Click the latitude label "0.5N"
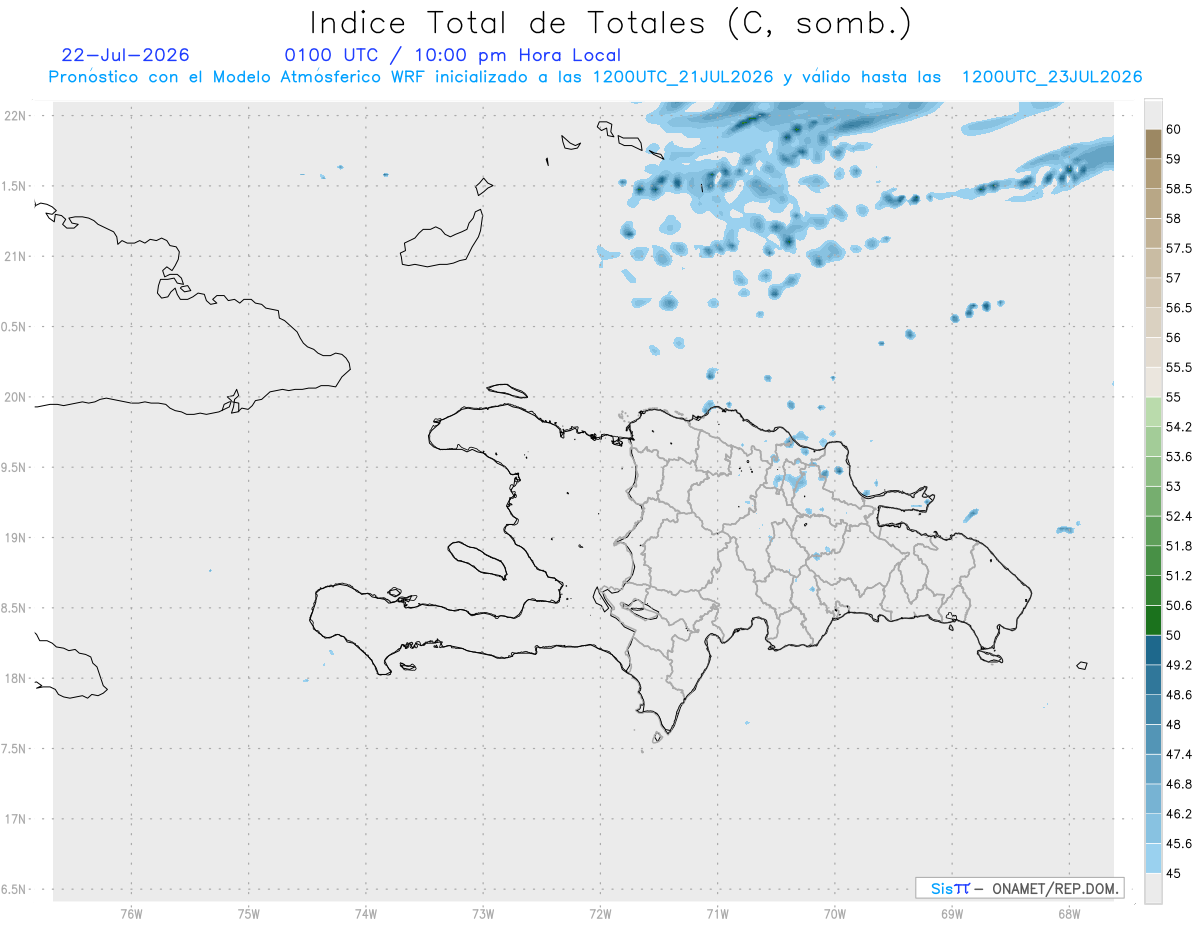Screen dimensions: 1200x927 15,327
